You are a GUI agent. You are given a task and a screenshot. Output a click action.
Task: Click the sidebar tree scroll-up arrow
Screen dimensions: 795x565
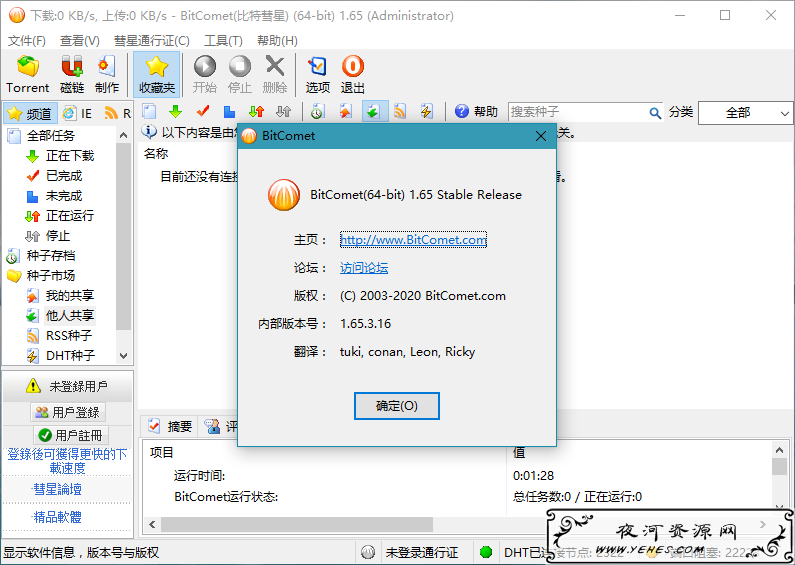pos(124,135)
